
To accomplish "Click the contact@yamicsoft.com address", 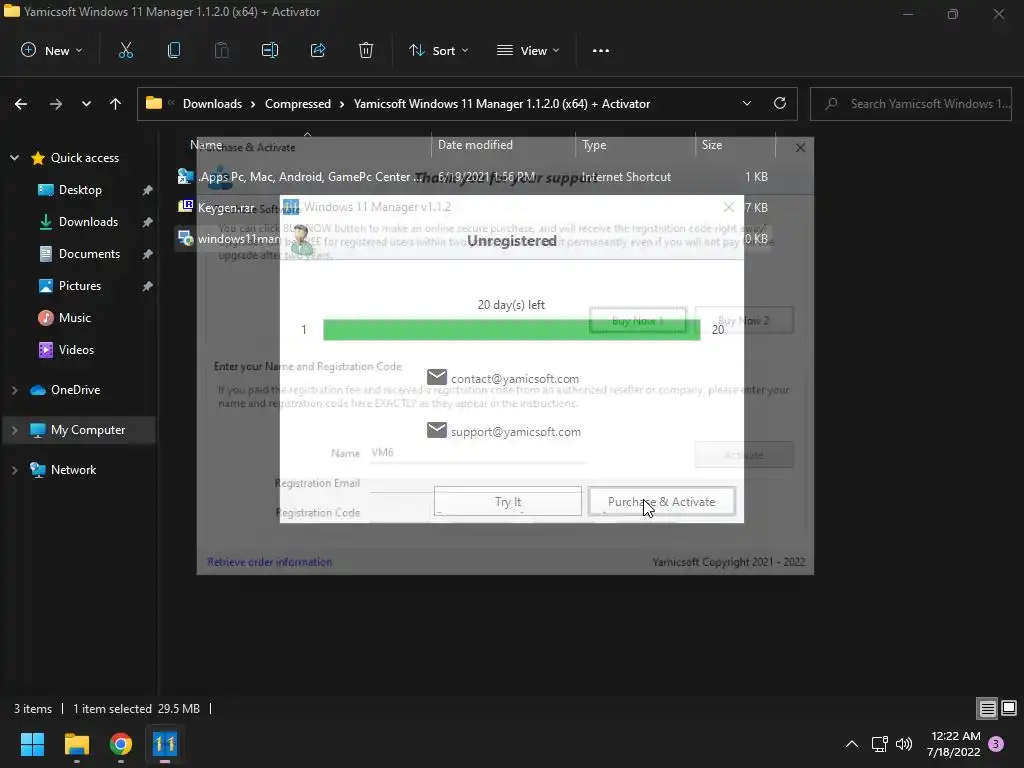I will tap(515, 379).
